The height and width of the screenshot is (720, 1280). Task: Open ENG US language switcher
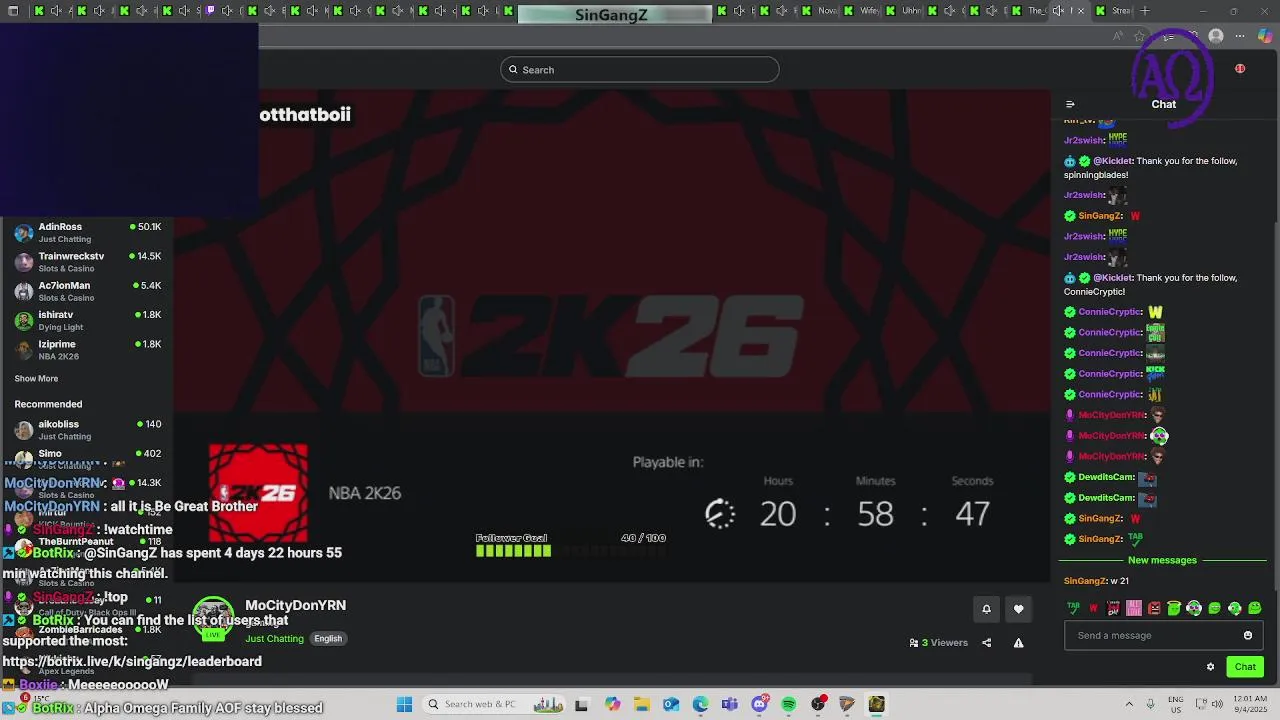(x=1176, y=704)
